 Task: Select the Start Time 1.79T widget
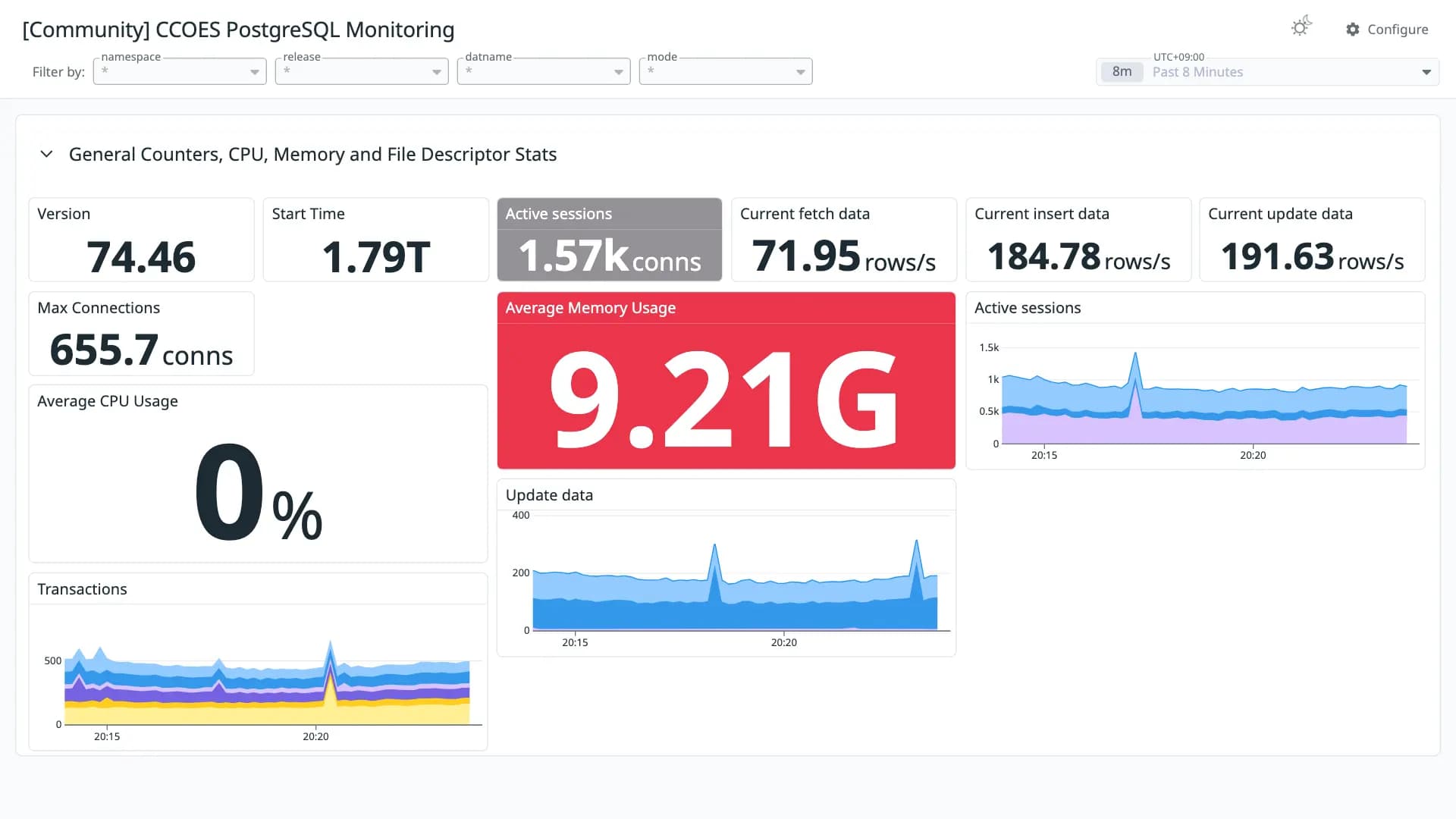click(x=375, y=240)
